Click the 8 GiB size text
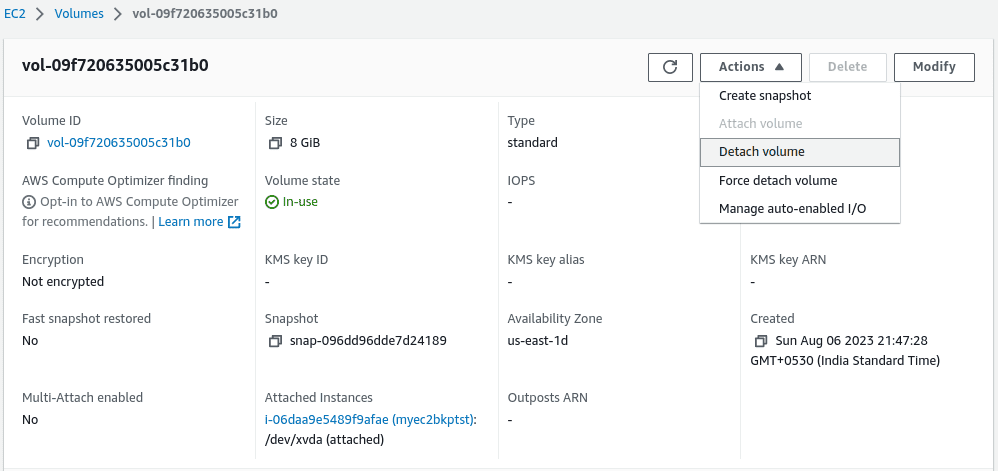 point(305,143)
